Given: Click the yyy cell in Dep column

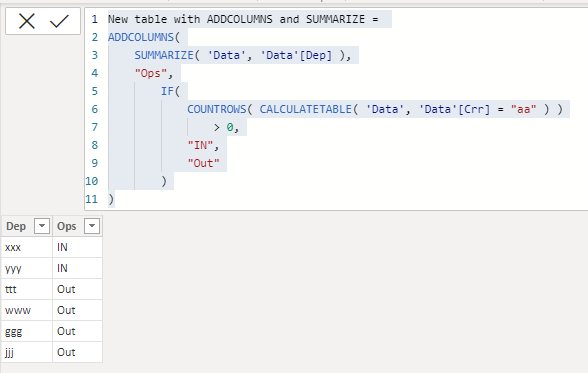Looking at the screenshot, I should (x=27, y=268).
